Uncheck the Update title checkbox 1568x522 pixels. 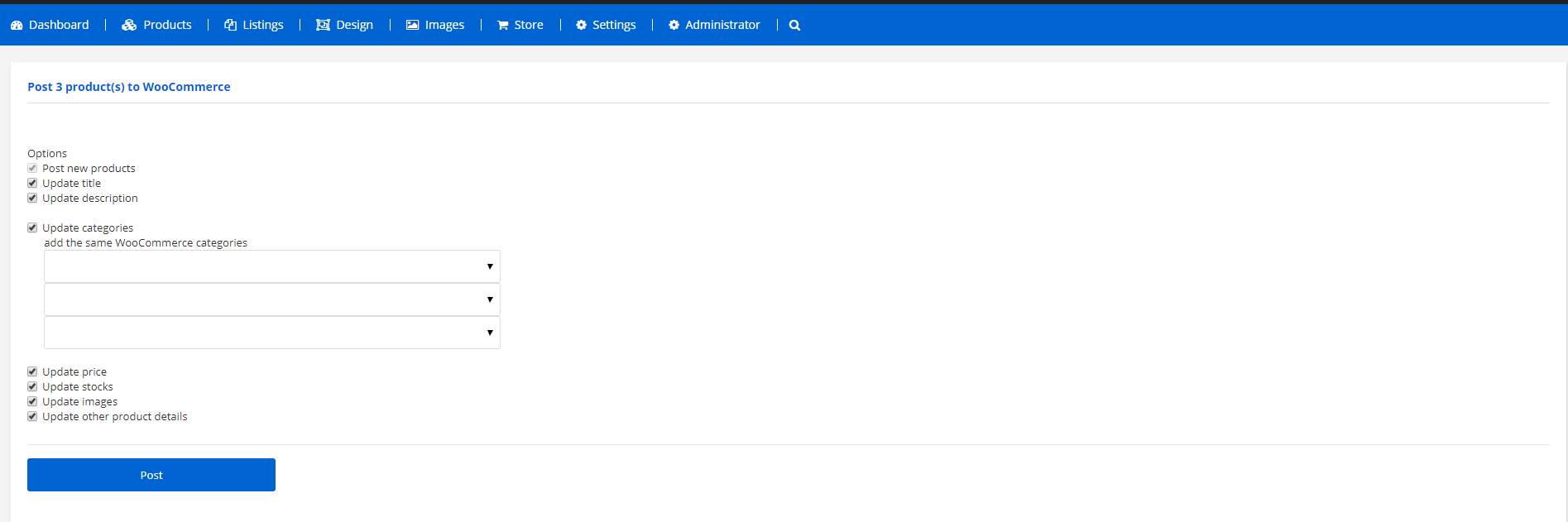(x=32, y=183)
